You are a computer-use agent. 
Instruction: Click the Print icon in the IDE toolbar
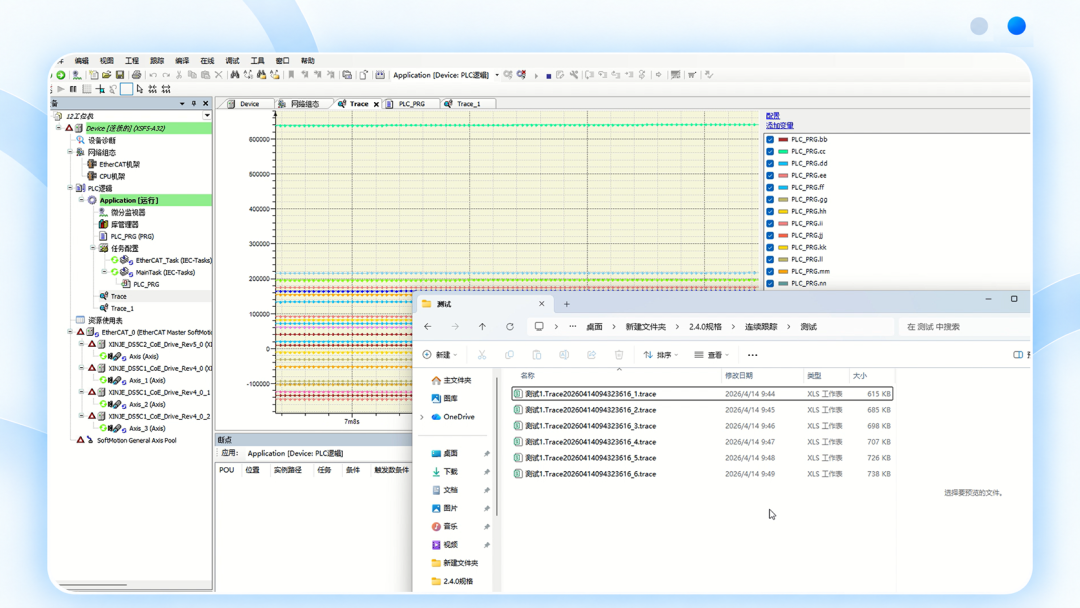point(136,75)
